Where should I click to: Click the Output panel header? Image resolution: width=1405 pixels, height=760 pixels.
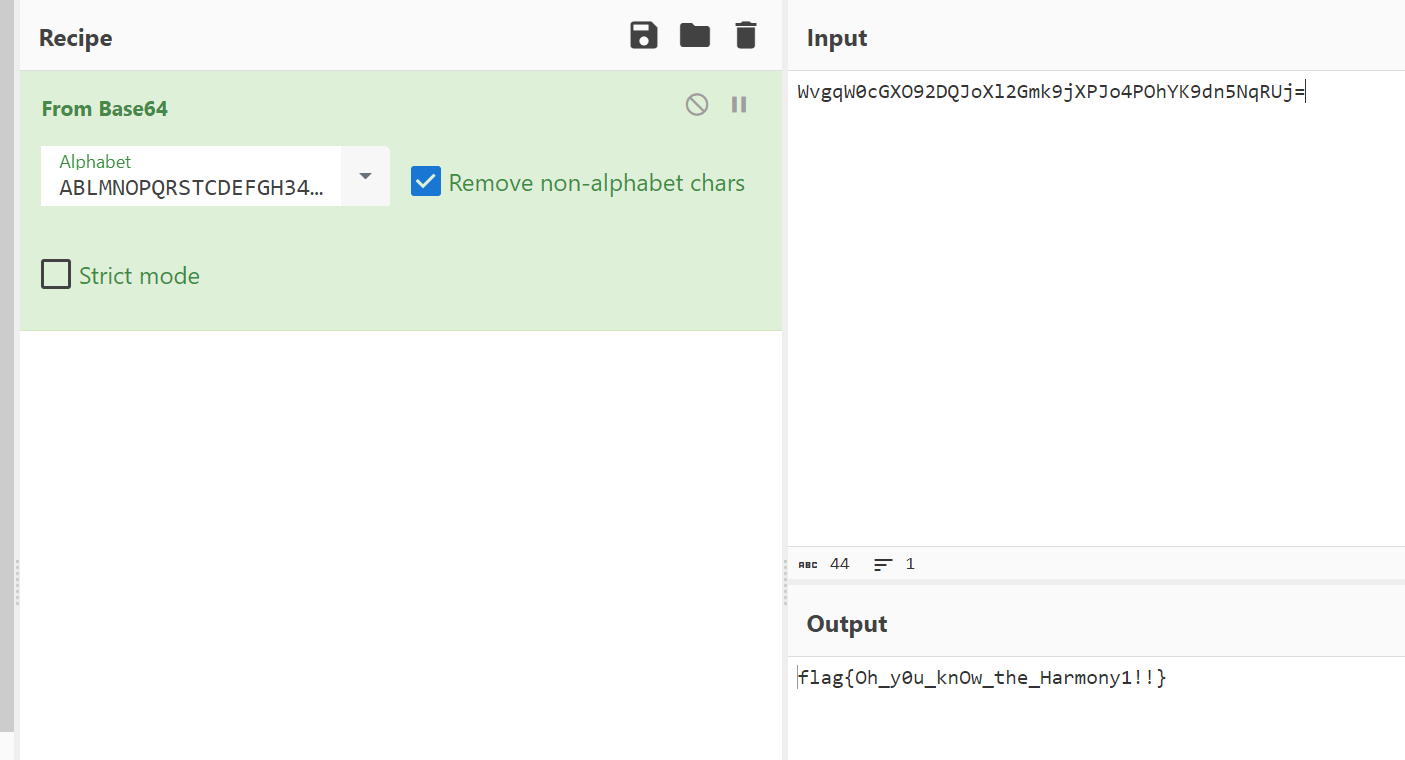(x=847, y=624)
